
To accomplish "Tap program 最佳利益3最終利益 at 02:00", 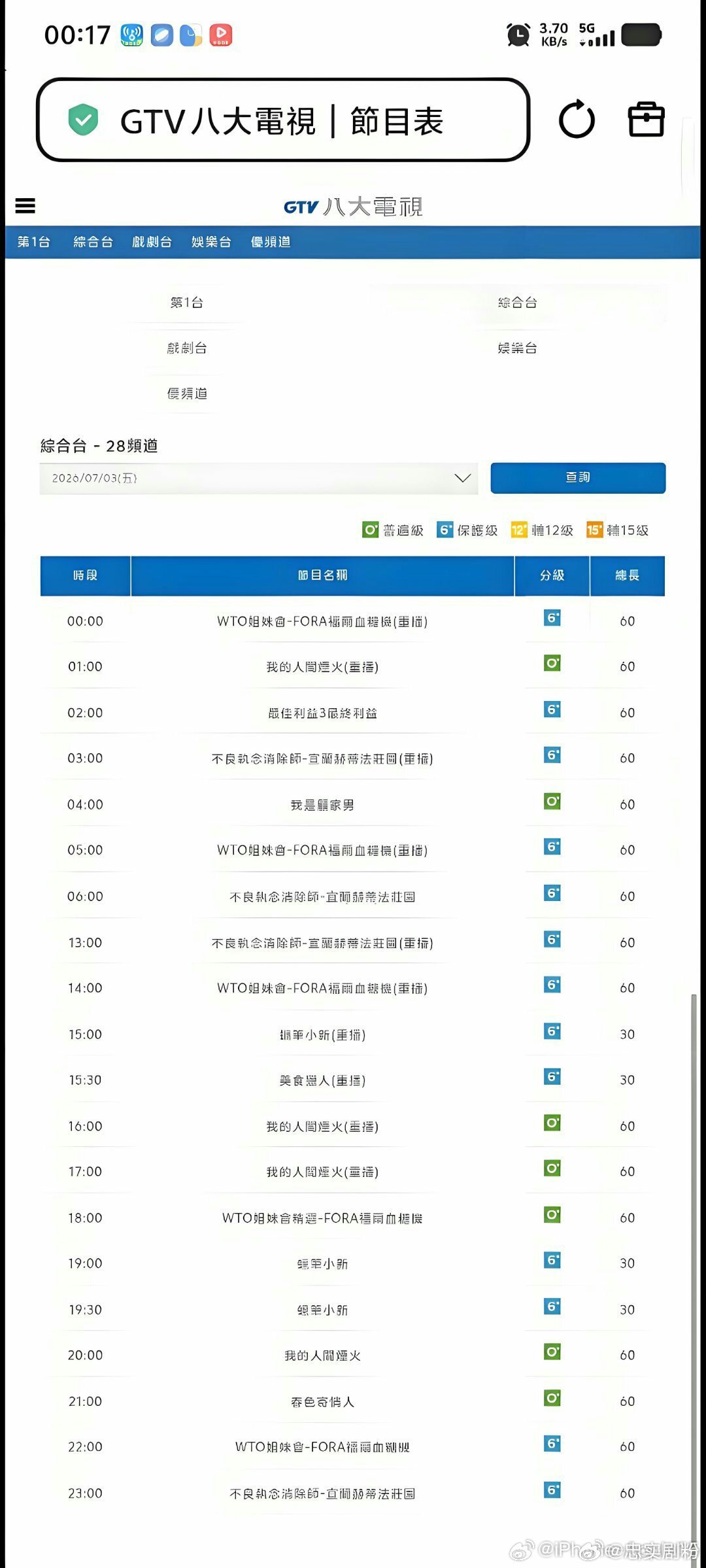I will click(x=322, y=713).
